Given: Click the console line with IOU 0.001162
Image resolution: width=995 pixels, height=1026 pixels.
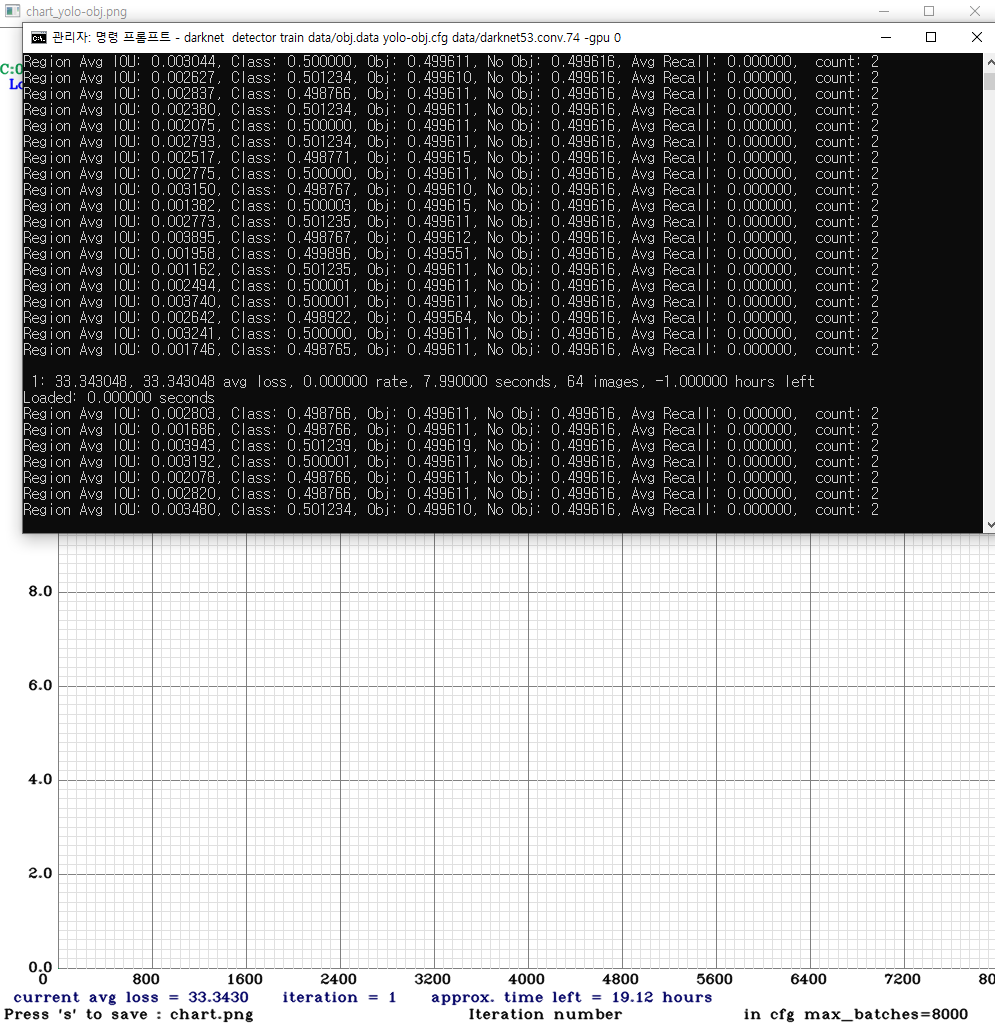Looking at the screenshot, I should click(451, 270).
